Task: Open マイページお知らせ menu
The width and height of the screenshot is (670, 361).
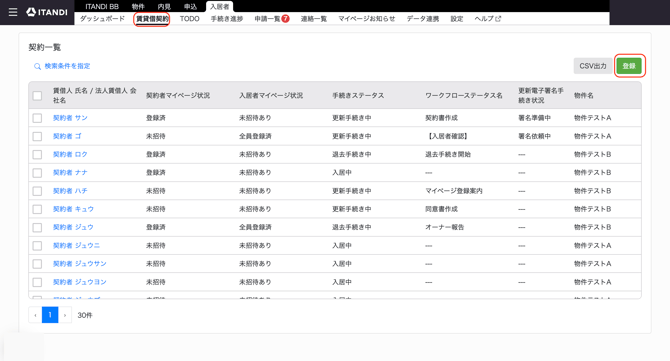Action: pyautogui.click(x=367, y=19)
